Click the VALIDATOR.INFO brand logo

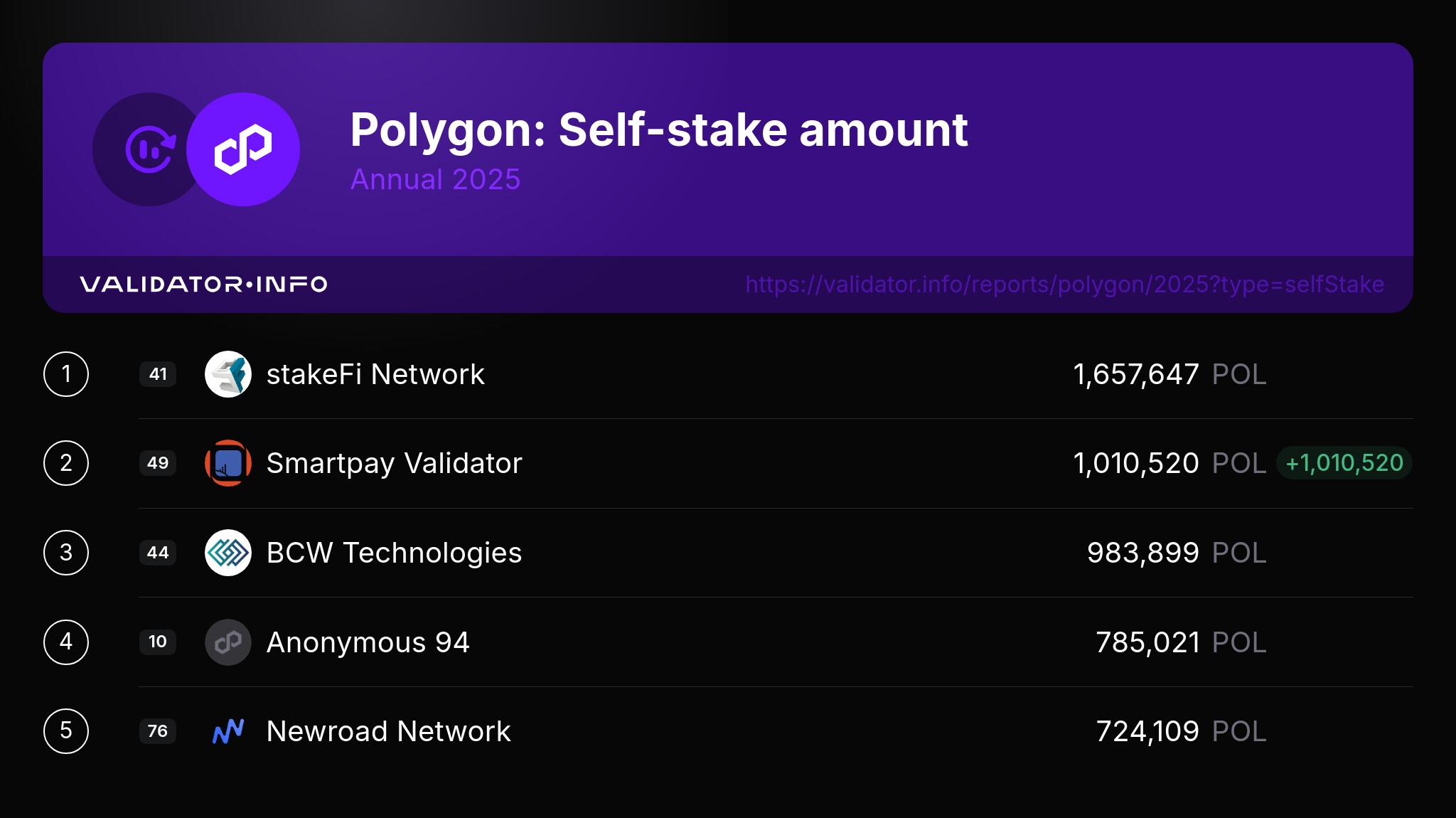point(203,285)
